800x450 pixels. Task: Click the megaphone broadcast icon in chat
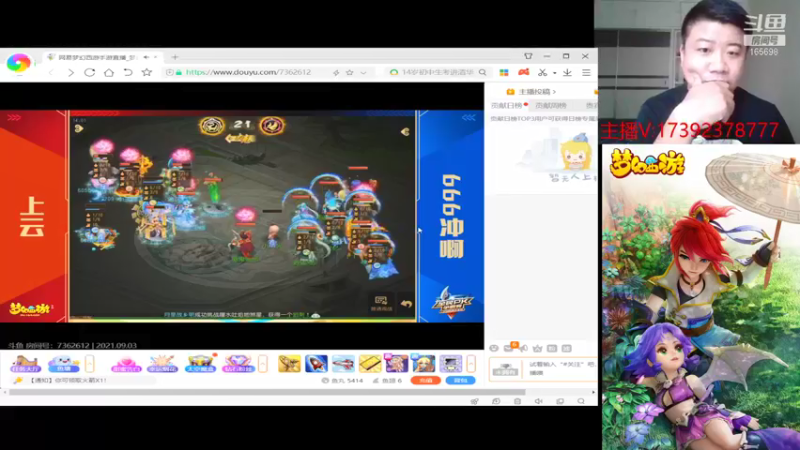coord(524,348)
